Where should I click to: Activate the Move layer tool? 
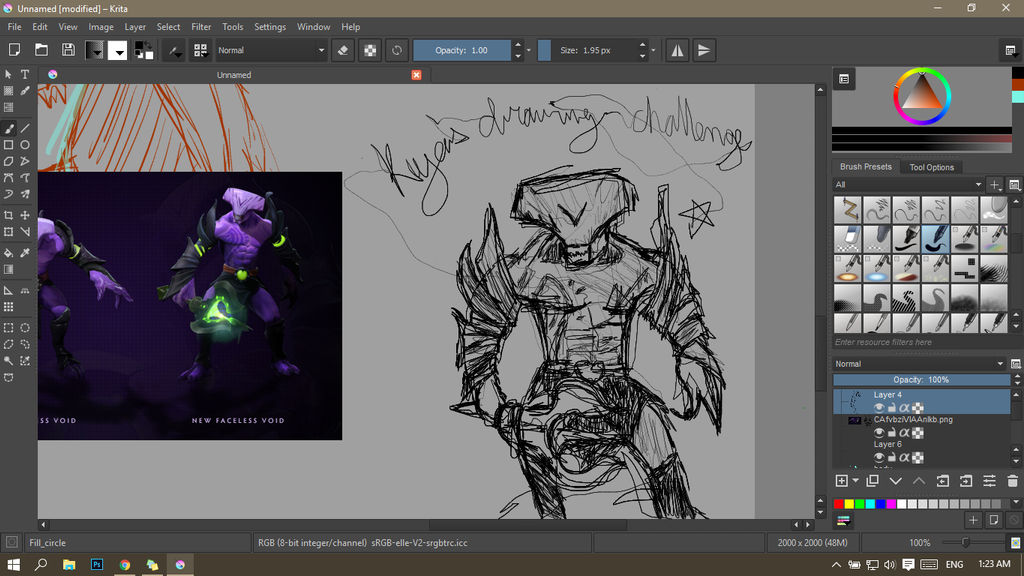click(25, 215)
